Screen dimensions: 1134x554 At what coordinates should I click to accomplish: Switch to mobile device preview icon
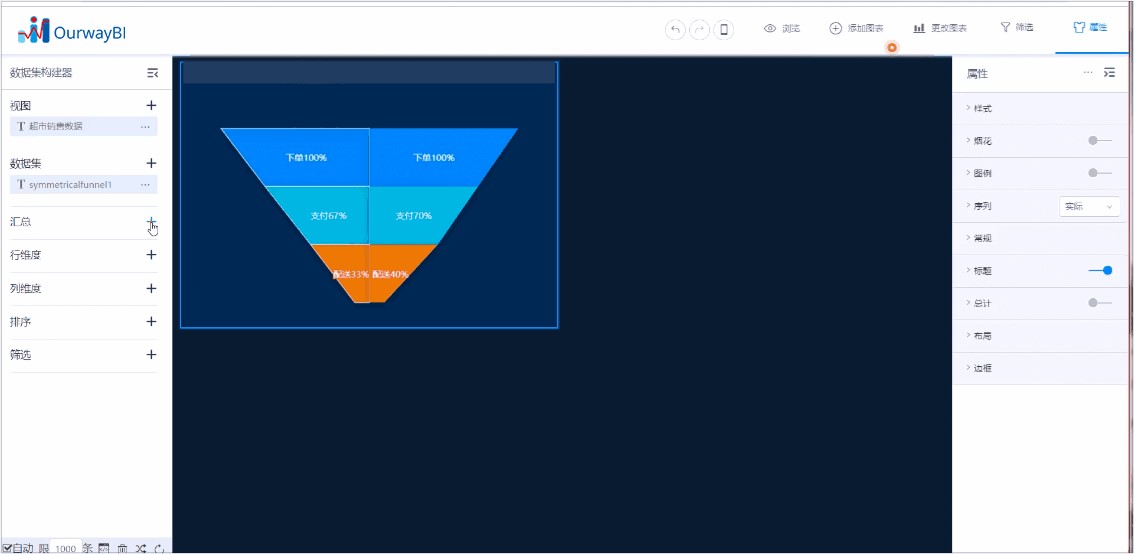(x=723, y=30)
